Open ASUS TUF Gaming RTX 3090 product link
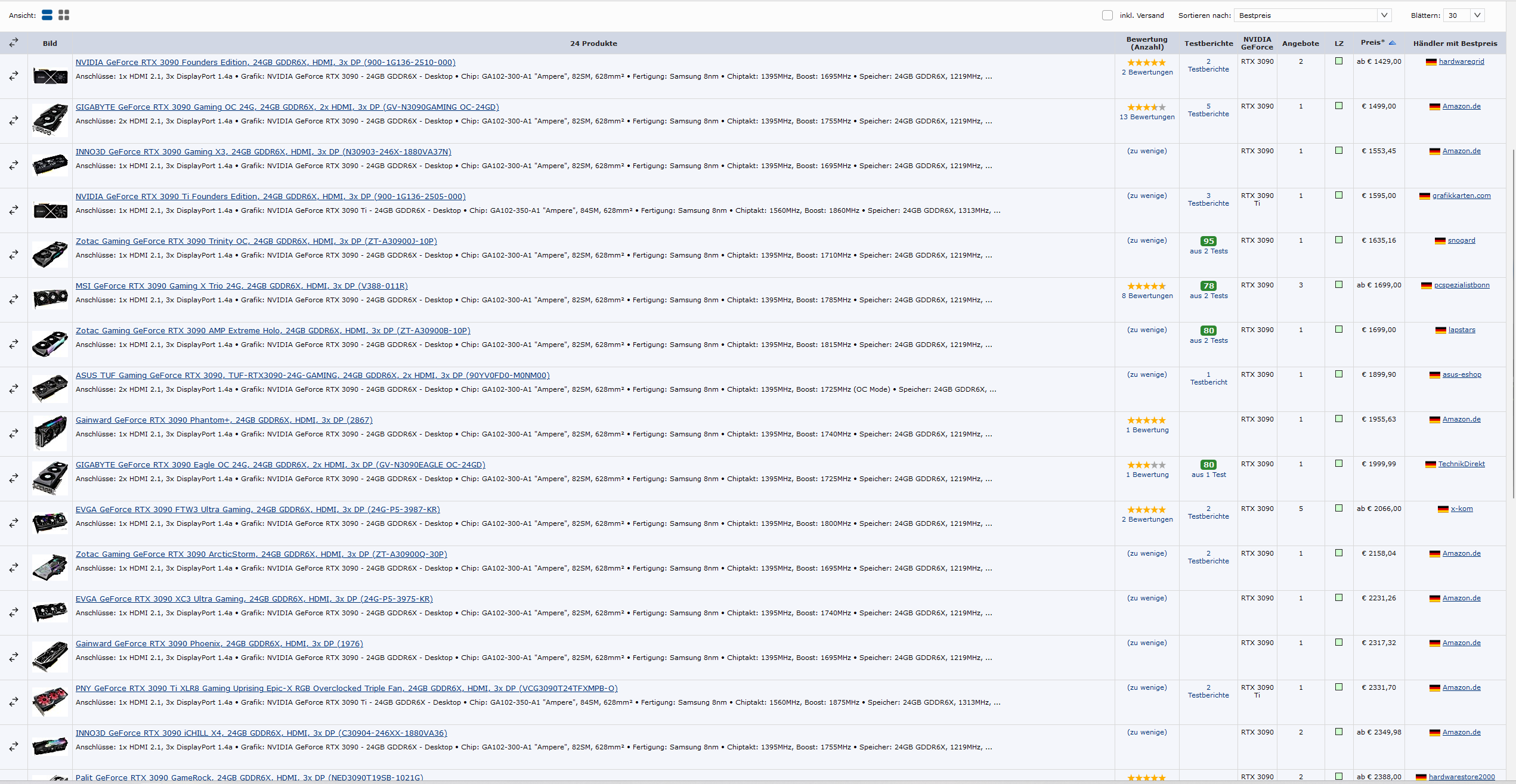1516x784 pixels. (313, 376)
